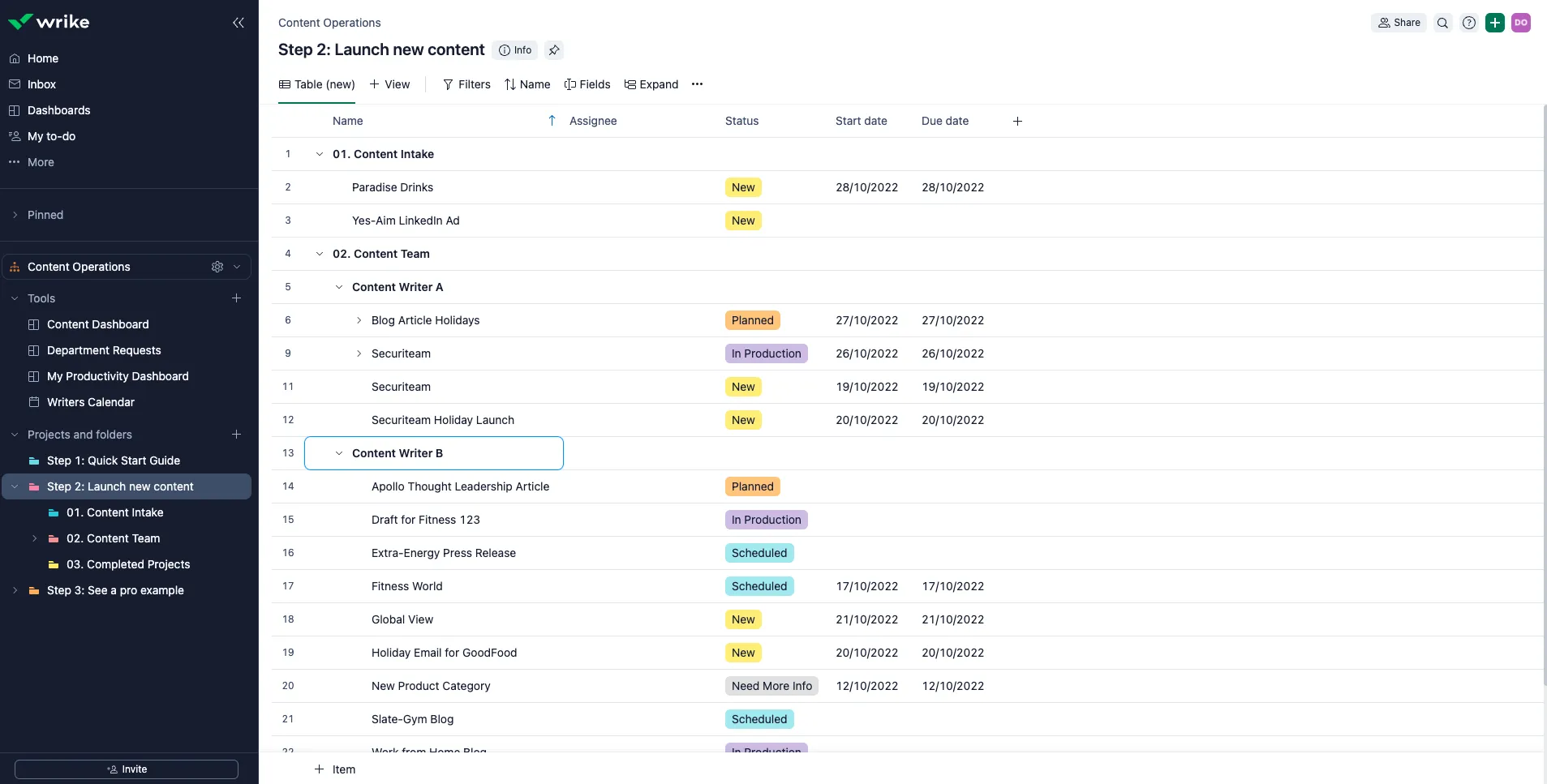
Task: Click the Planned status of Apollo article
Action: [x=753, y=486]
